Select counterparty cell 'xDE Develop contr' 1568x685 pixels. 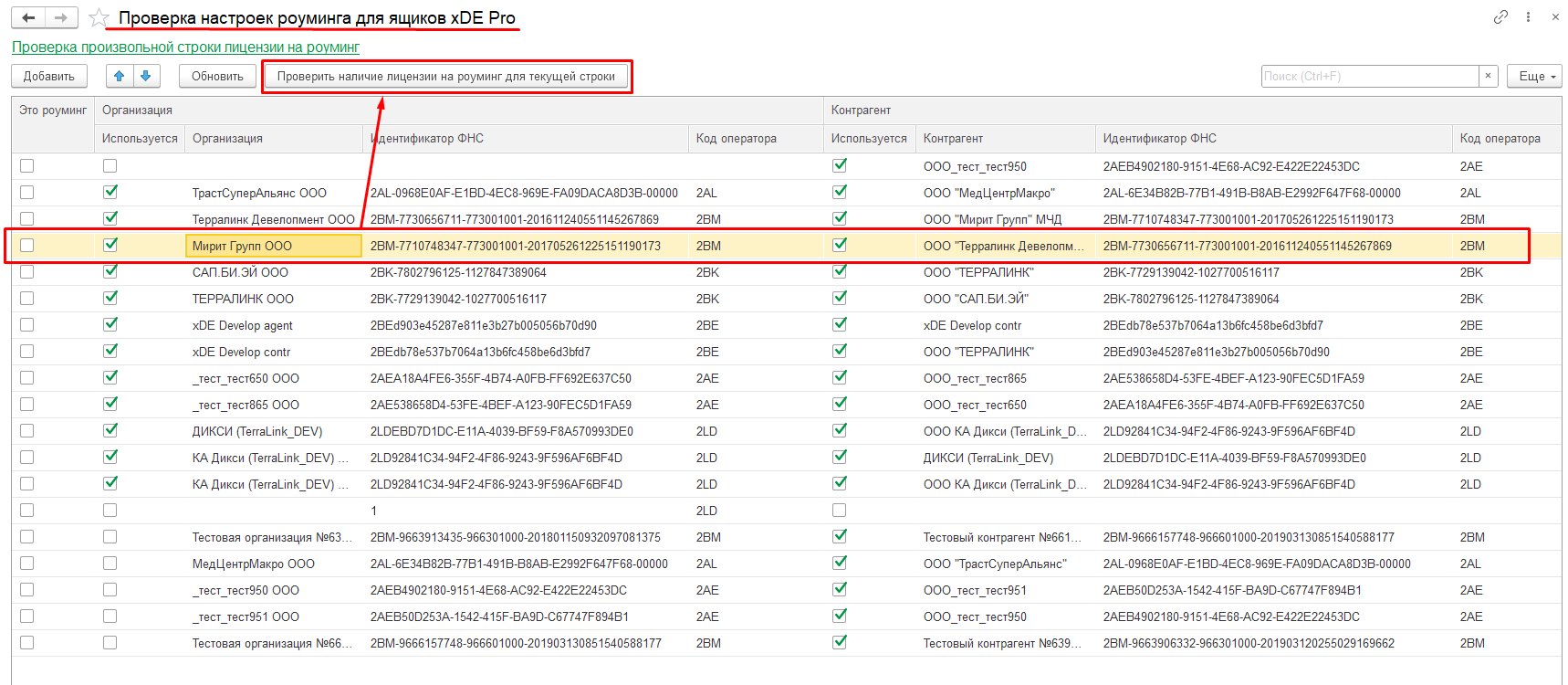[1005, 325]
